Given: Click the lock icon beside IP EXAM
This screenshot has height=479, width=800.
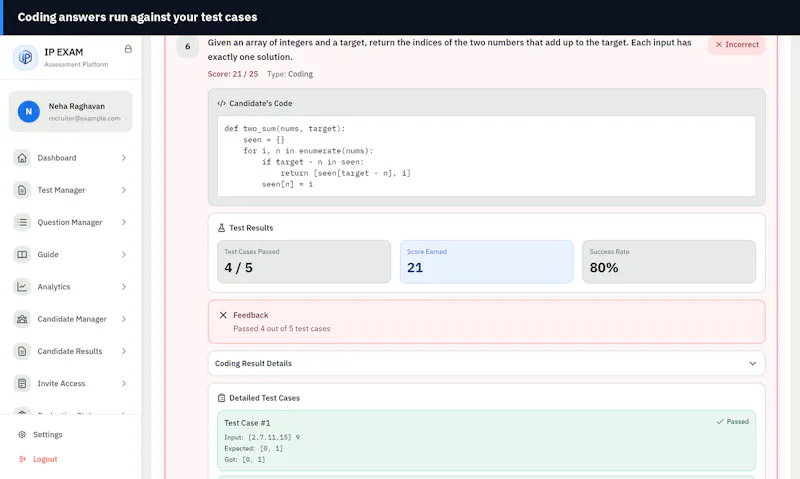Looking at the screenshot, I should (128, 49).
